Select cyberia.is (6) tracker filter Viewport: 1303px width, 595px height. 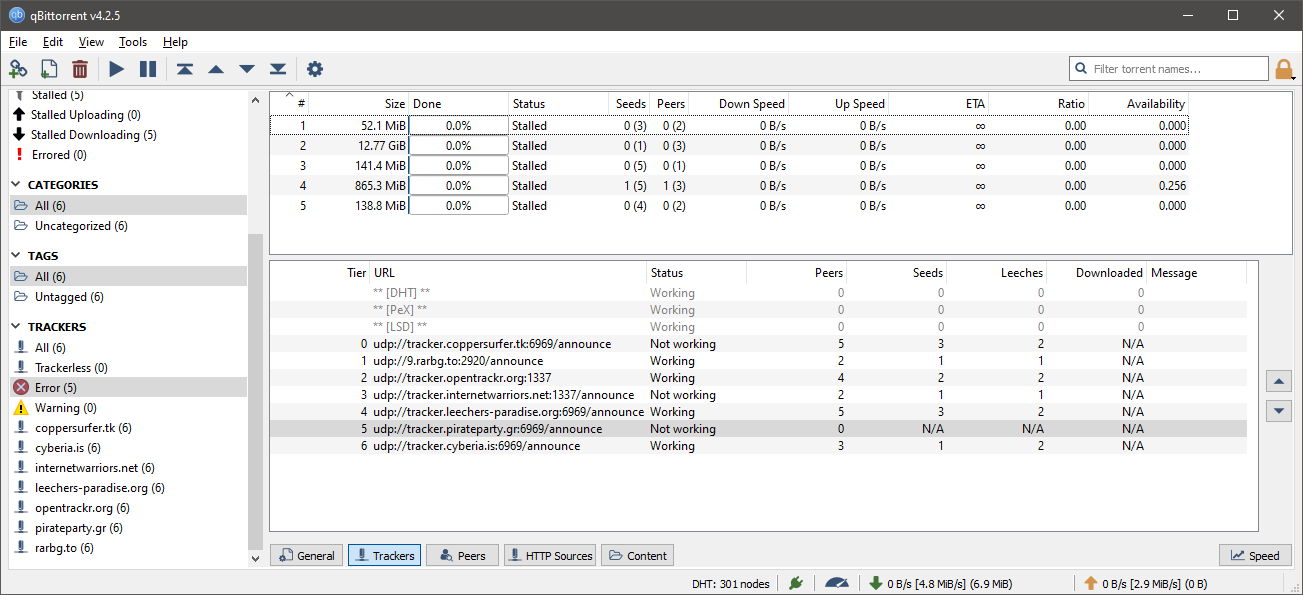pyautogui.click(x=128, y=448)
